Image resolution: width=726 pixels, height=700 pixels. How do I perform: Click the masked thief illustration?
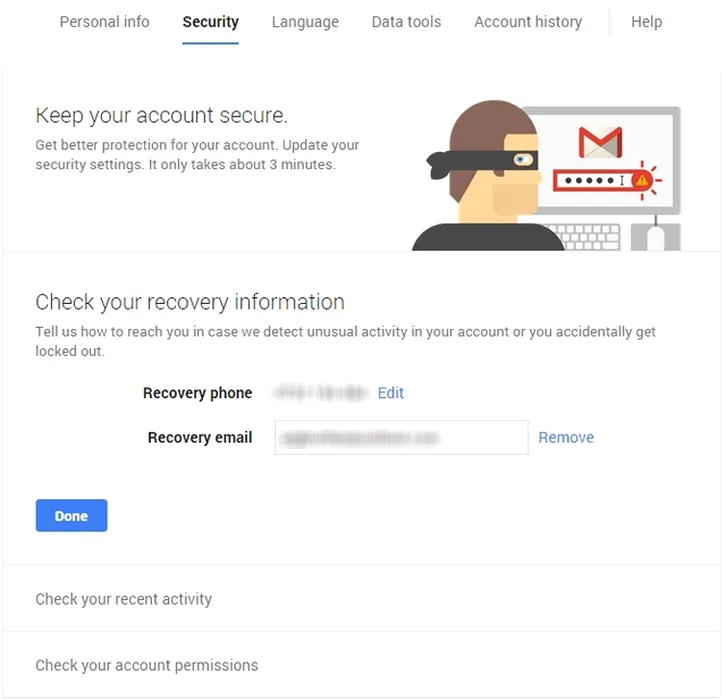(x=488, y=176)
